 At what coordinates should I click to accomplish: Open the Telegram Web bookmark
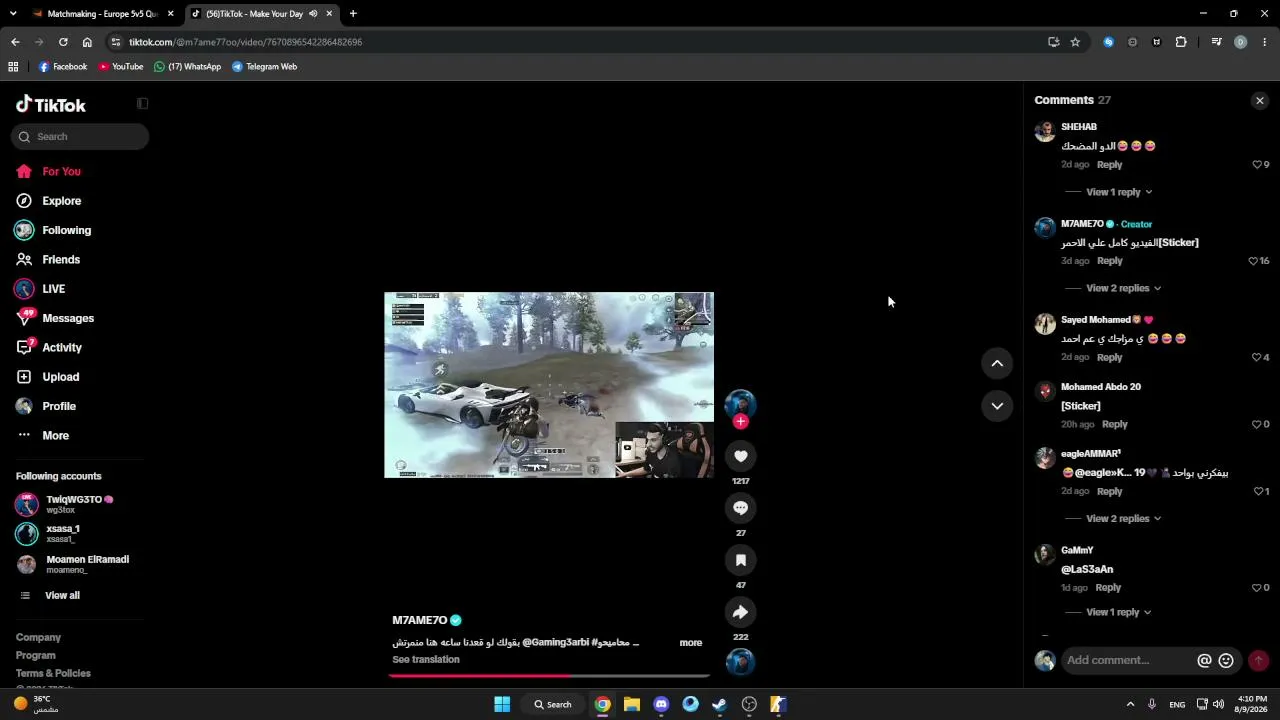click(x=264, y=67)
